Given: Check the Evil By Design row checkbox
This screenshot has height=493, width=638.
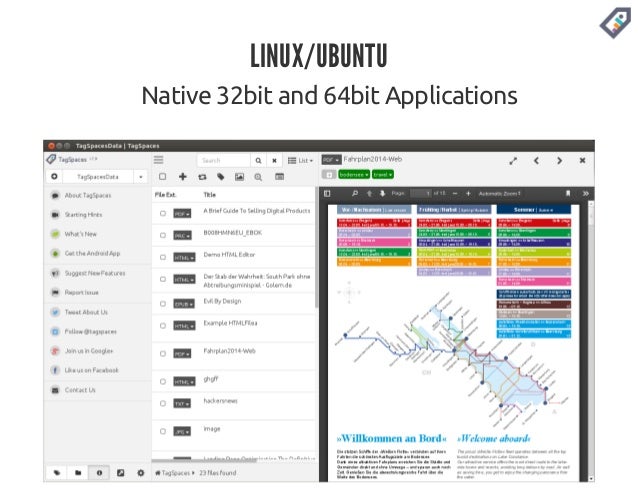Looking at the screenshot, I should (163, 303).
